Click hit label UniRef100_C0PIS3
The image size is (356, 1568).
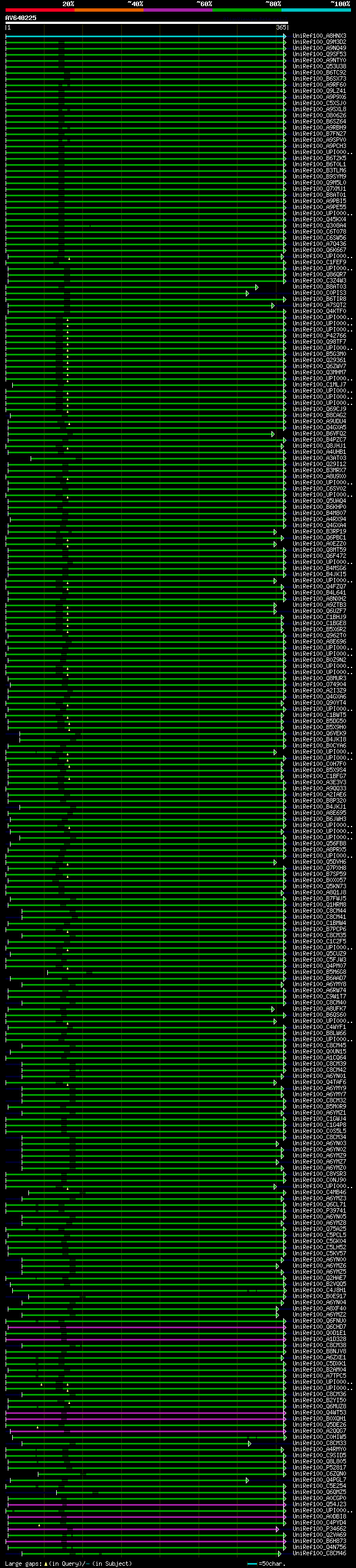[319, 293]
